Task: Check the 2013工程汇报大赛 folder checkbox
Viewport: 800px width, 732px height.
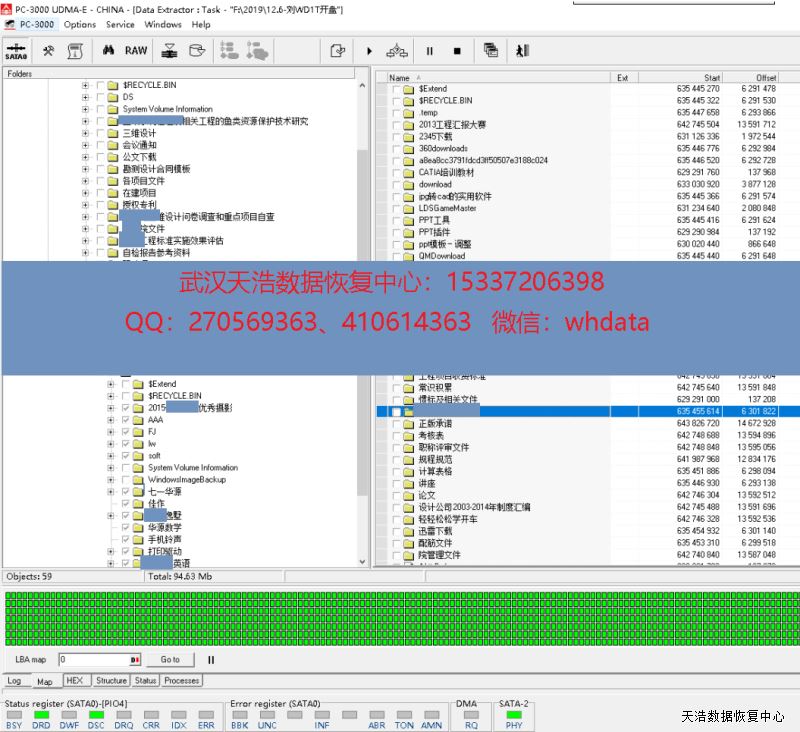Action: [x=396, y=125]
